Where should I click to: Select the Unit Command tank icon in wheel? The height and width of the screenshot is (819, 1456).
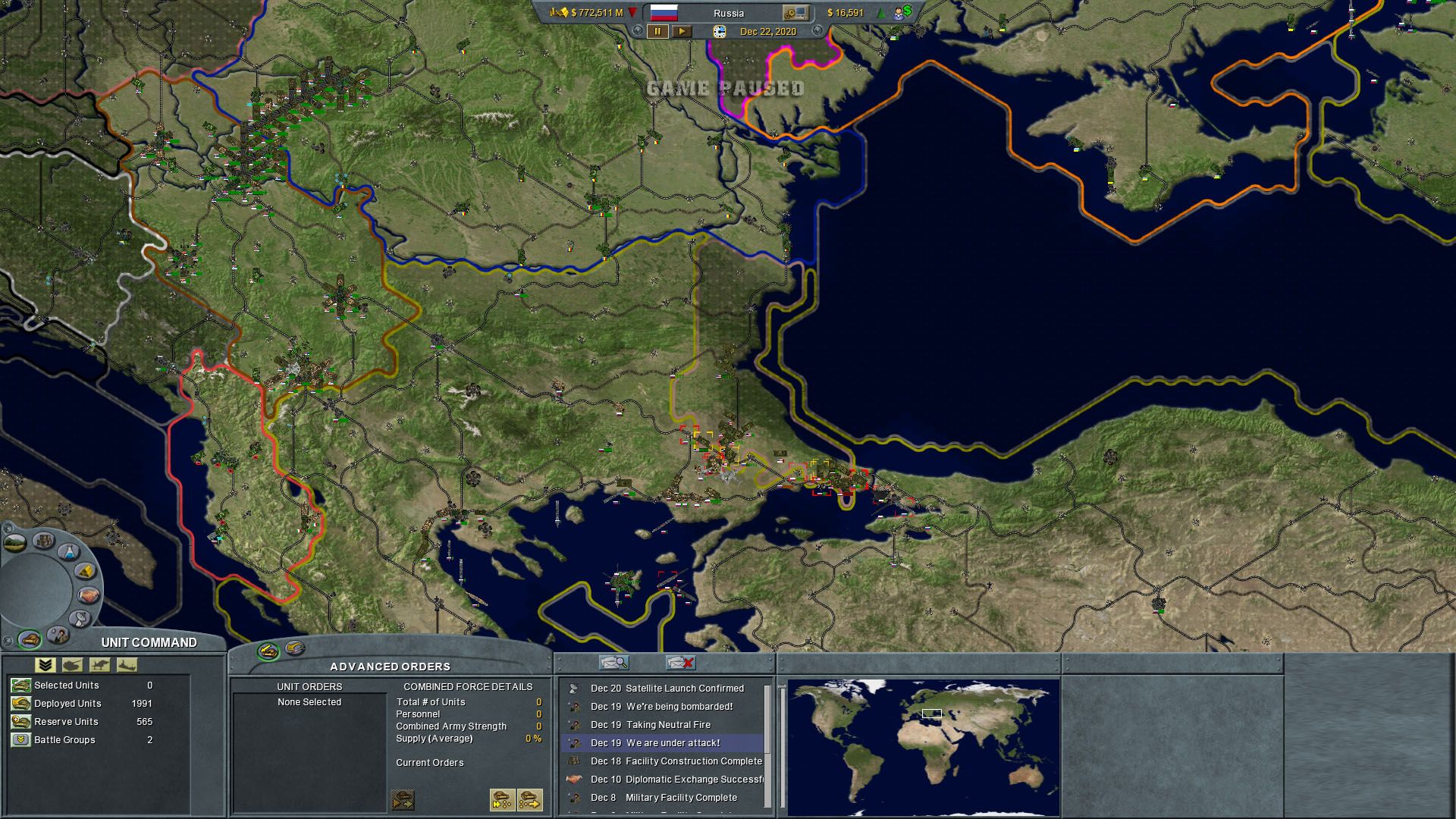(x=30, y=640)
